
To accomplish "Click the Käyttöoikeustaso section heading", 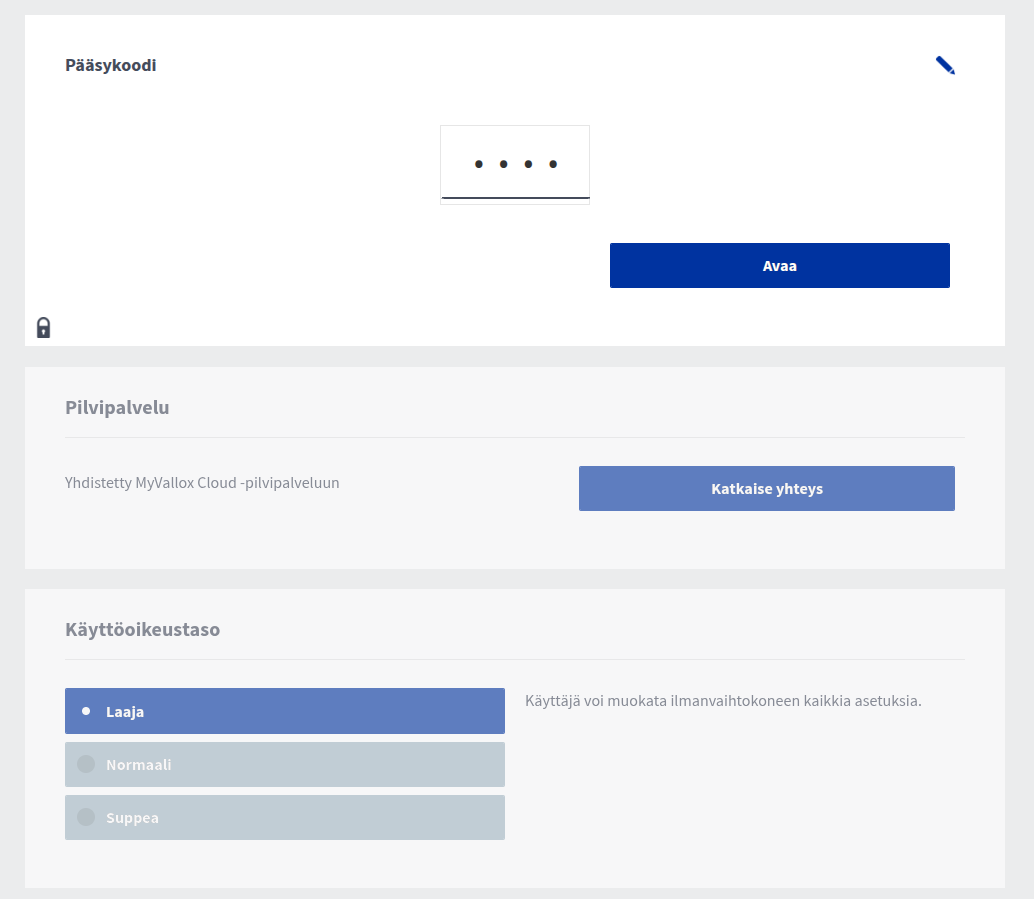I will coord(142,630).
